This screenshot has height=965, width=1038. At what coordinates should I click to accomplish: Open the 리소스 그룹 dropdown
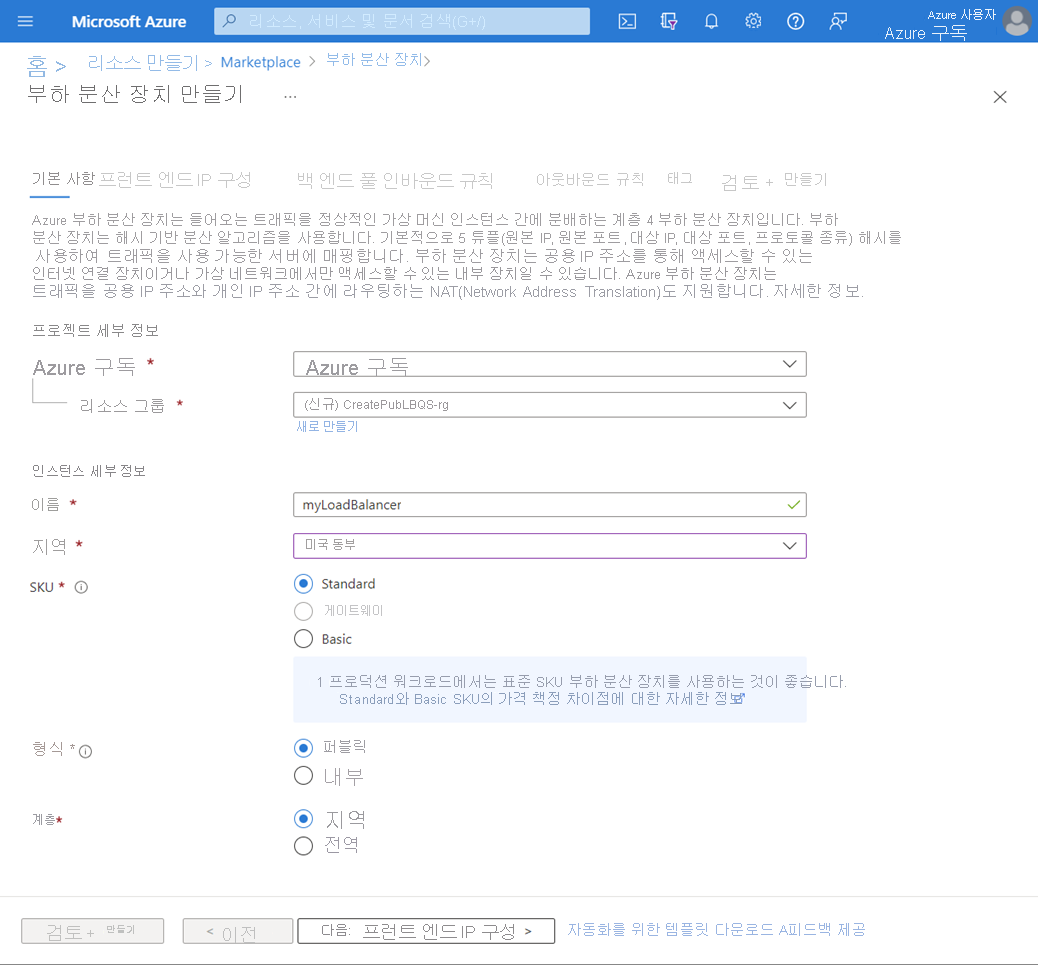click(549, 405)
